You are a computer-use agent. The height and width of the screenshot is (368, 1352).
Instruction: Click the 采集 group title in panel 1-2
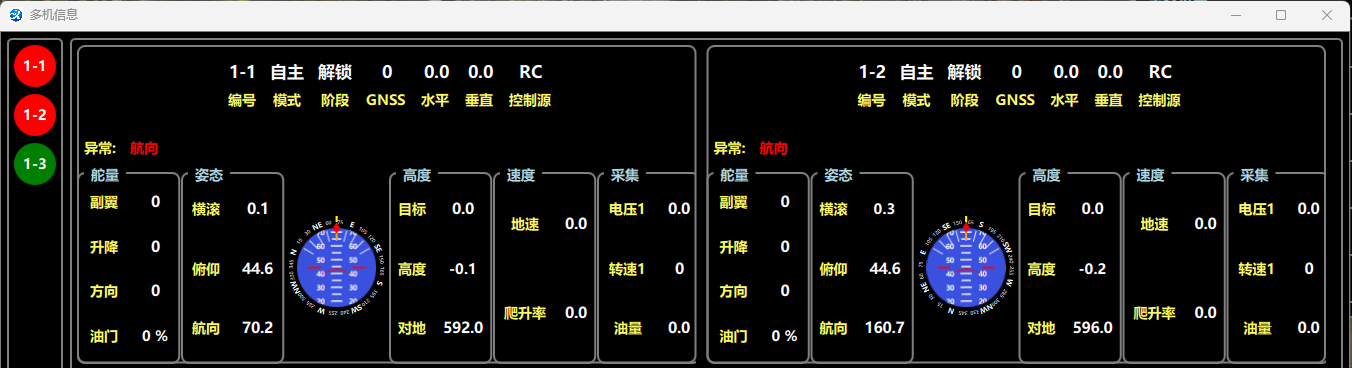point(1254,175)
